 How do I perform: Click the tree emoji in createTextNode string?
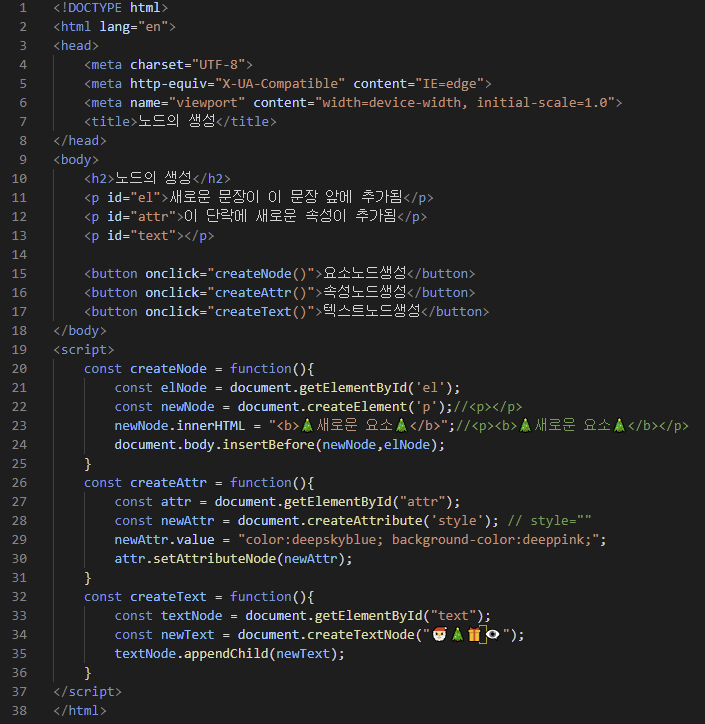click(457, 634)
